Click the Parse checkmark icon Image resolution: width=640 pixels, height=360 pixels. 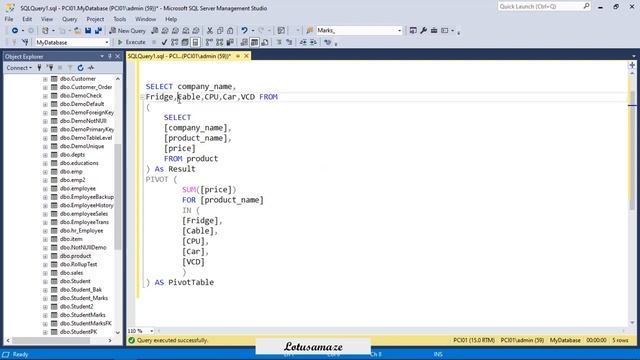coord(164,42)
